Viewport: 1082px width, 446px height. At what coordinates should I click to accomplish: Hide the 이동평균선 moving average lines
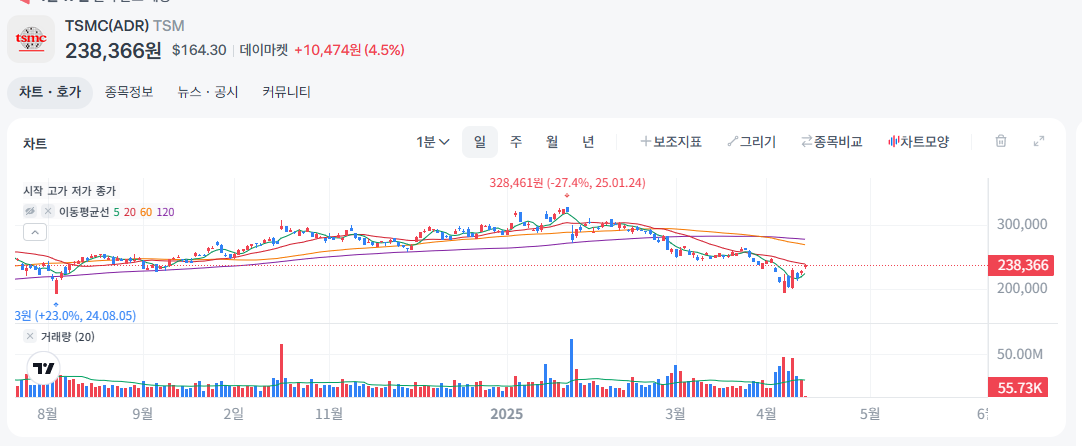[30, 211]
